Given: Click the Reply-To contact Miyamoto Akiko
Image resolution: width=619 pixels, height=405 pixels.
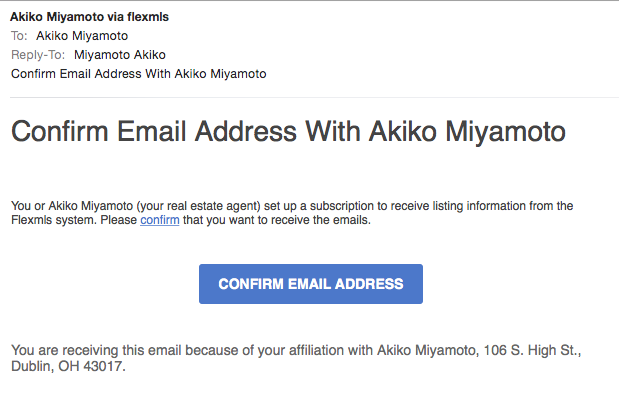Looking at the screenshot, I should [120, 55].
